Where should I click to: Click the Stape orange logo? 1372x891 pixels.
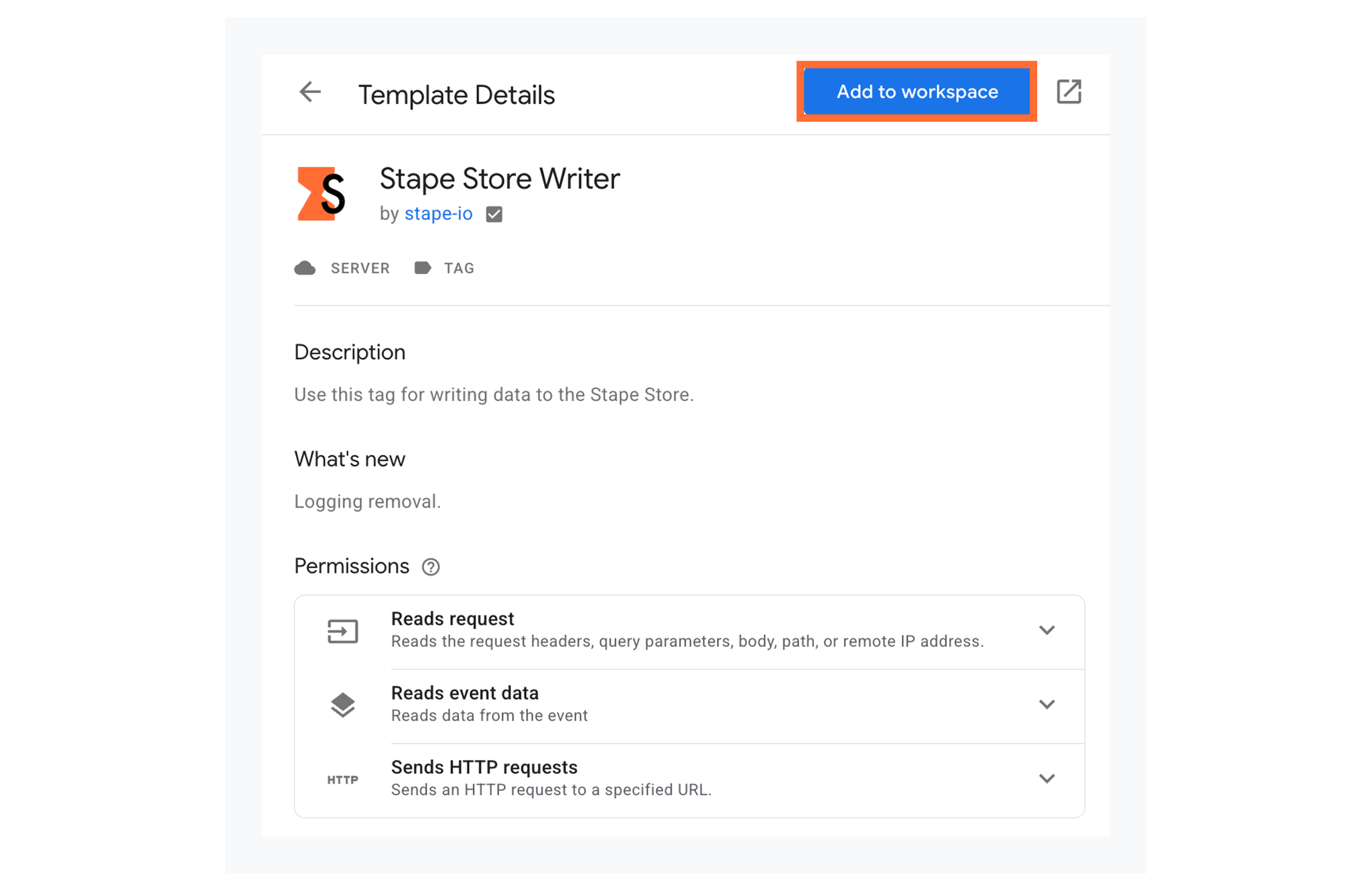tap(322, 194)
